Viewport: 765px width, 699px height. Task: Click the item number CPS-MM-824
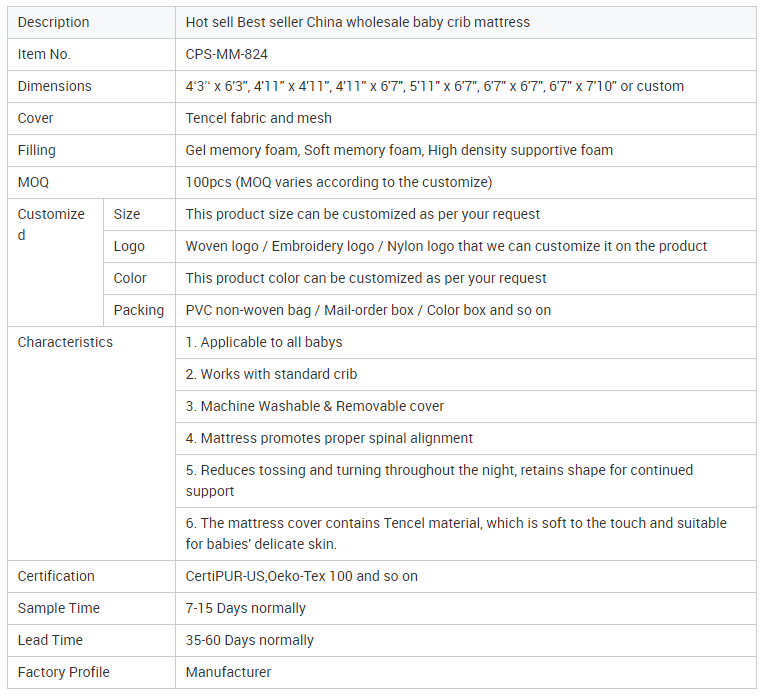pos(226,54)
